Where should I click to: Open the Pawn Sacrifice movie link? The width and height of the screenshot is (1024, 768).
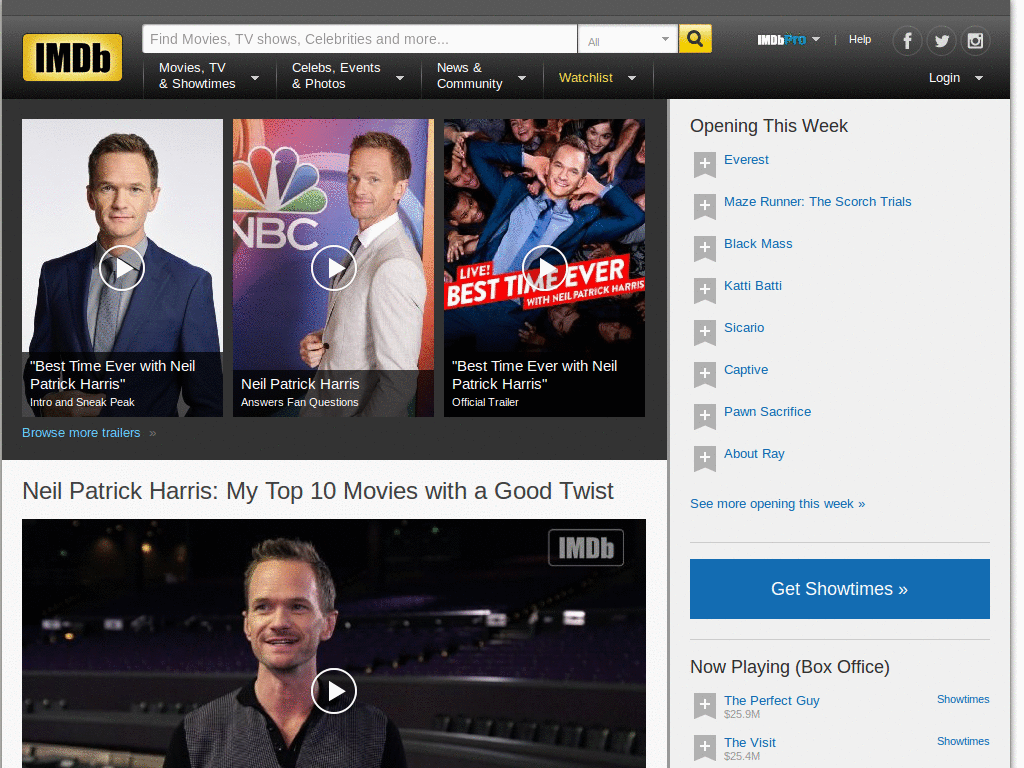point(767,411)
